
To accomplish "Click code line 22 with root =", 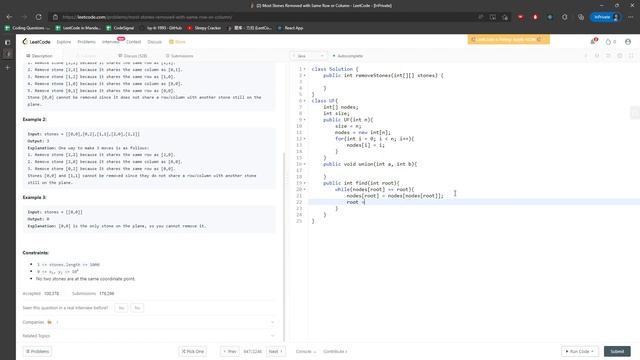I will pos(473,202).
